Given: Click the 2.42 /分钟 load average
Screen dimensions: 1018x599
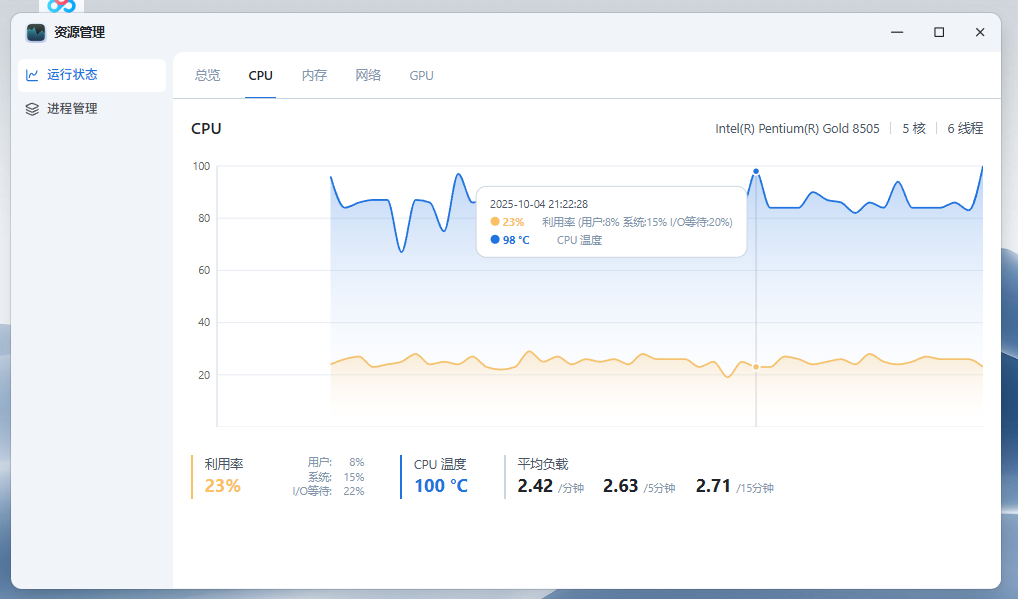Looking at the screenshot, I should [x=551, y=486].
